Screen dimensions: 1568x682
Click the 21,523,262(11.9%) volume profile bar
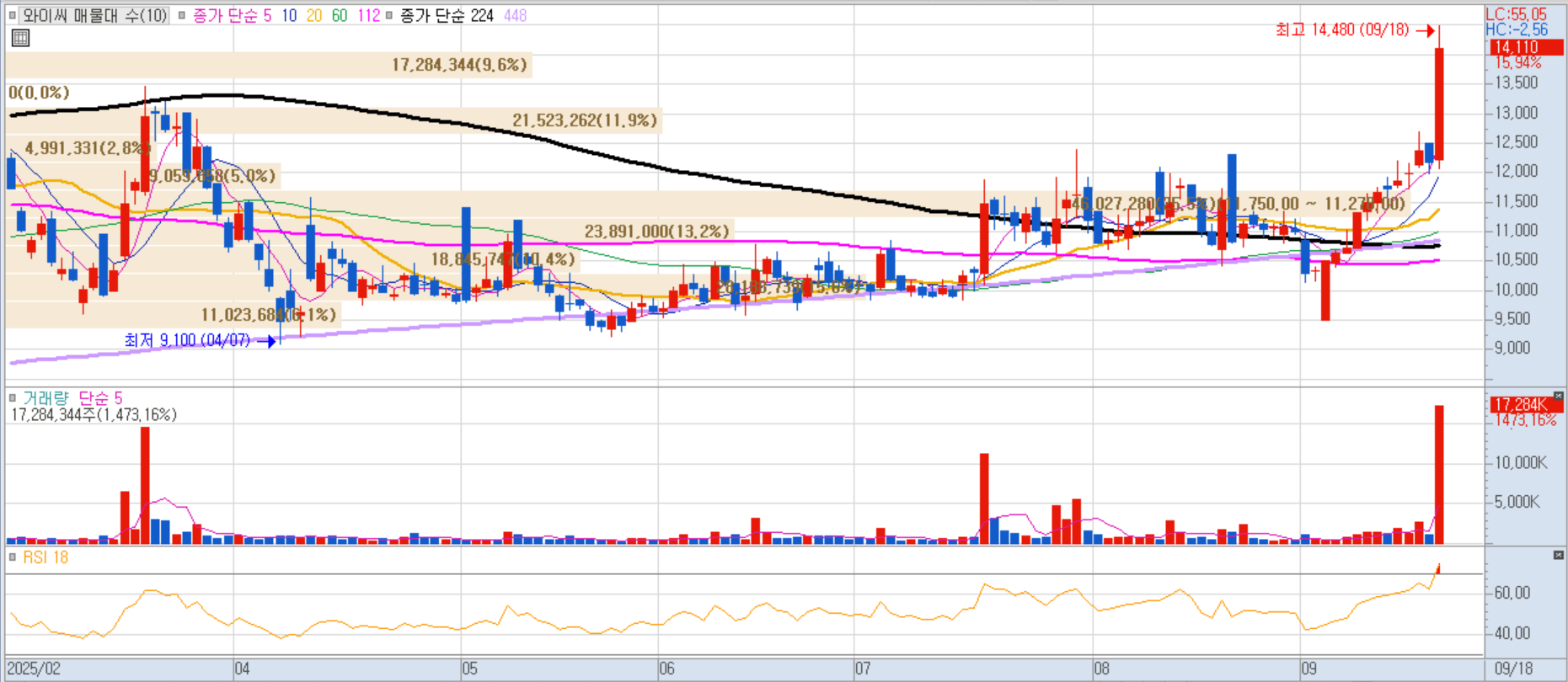[x=334, y=120]
